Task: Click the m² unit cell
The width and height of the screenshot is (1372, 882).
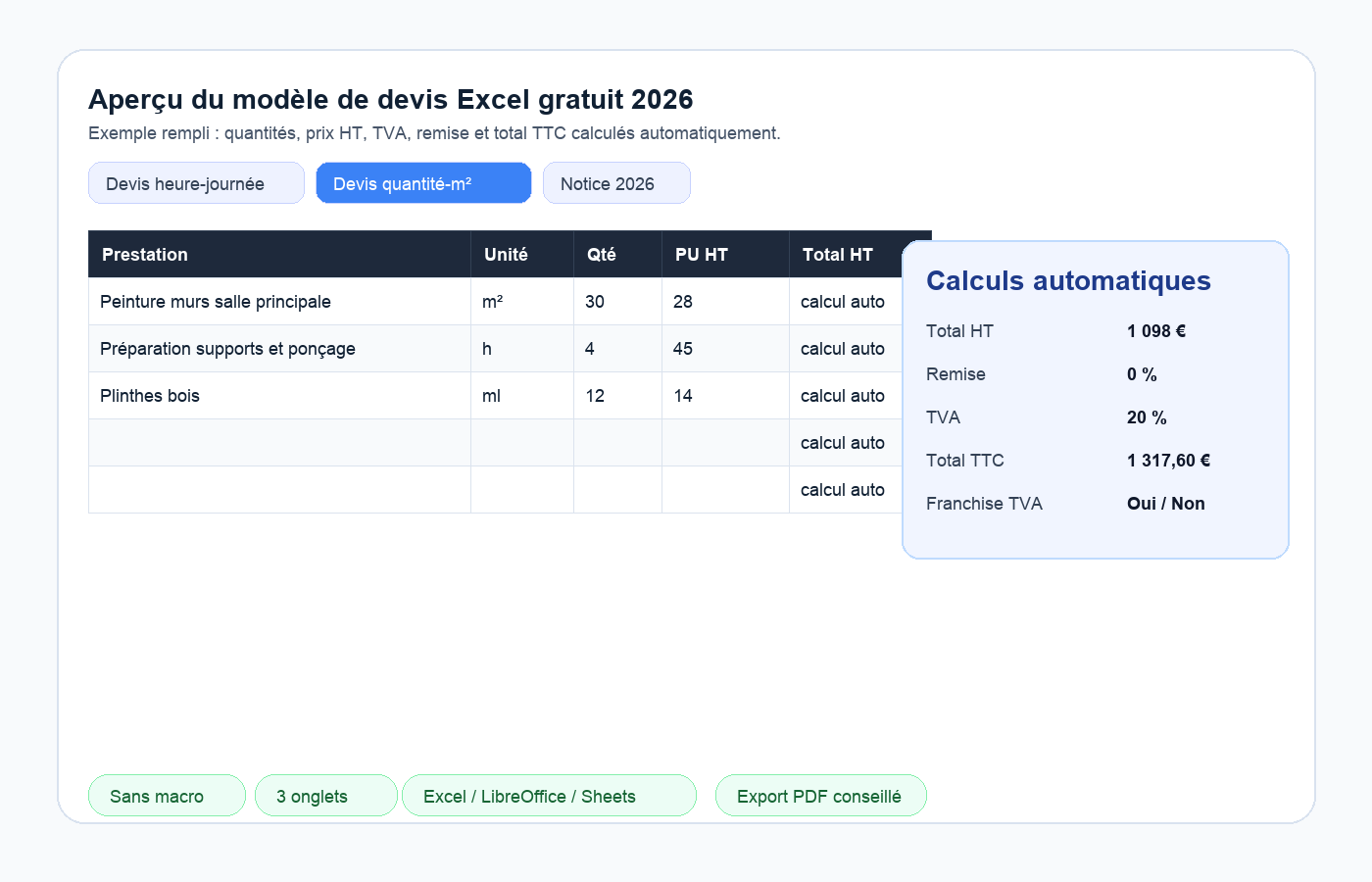Action: [522, 302]
